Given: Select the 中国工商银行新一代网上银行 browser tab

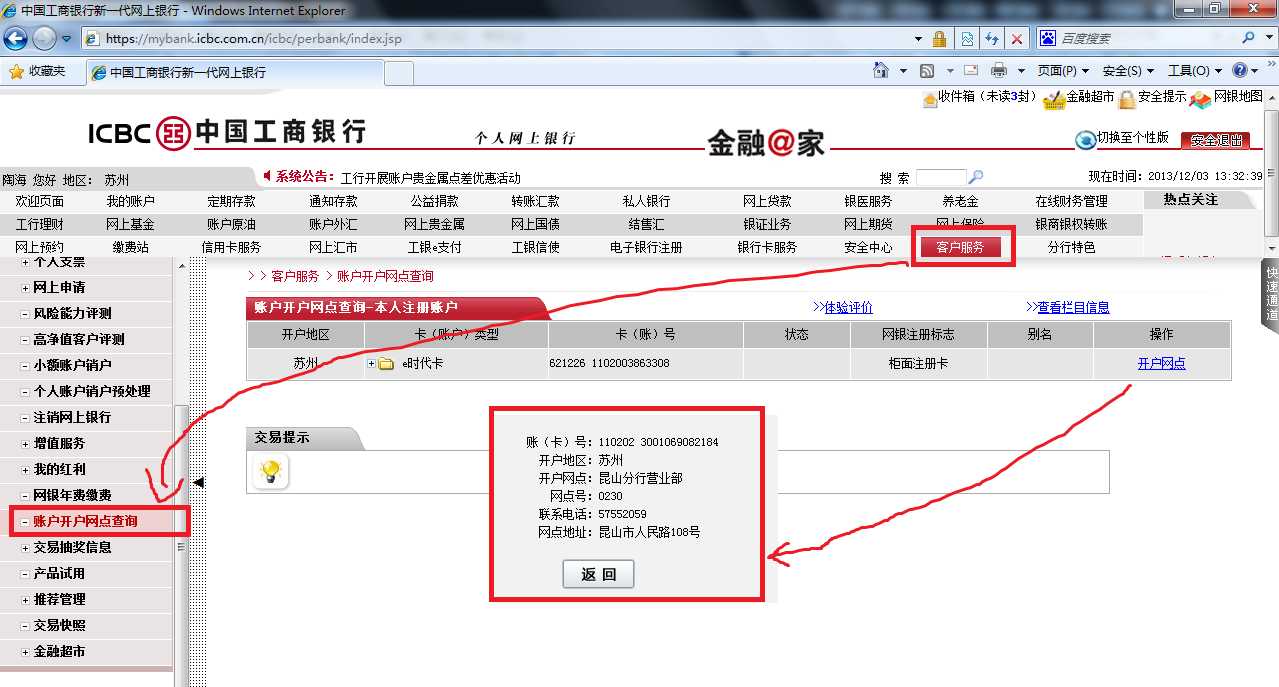Looking at the screenshot, I should click(233, 73).
